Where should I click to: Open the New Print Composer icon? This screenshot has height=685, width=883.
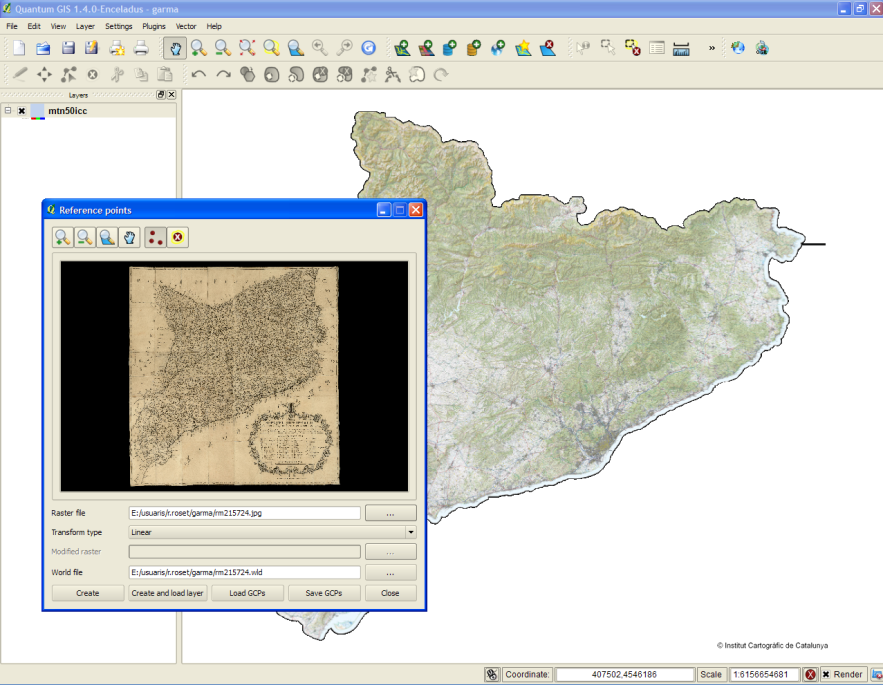coord(117,48)
